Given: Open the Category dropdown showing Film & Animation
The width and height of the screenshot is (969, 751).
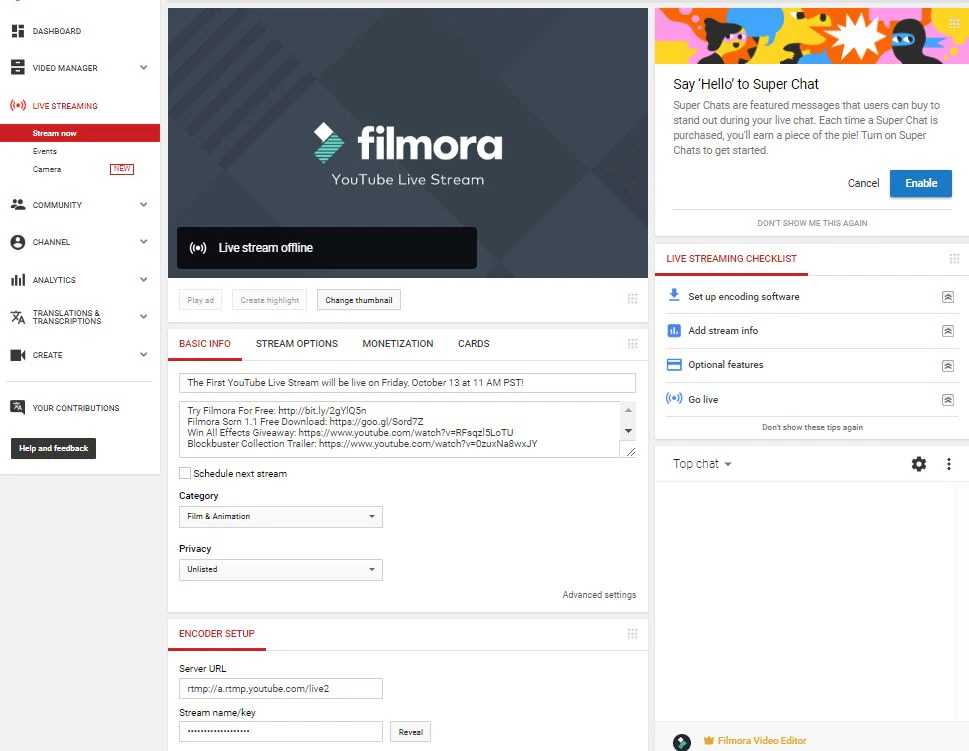Looking at the screenshot, I should 281,517.
